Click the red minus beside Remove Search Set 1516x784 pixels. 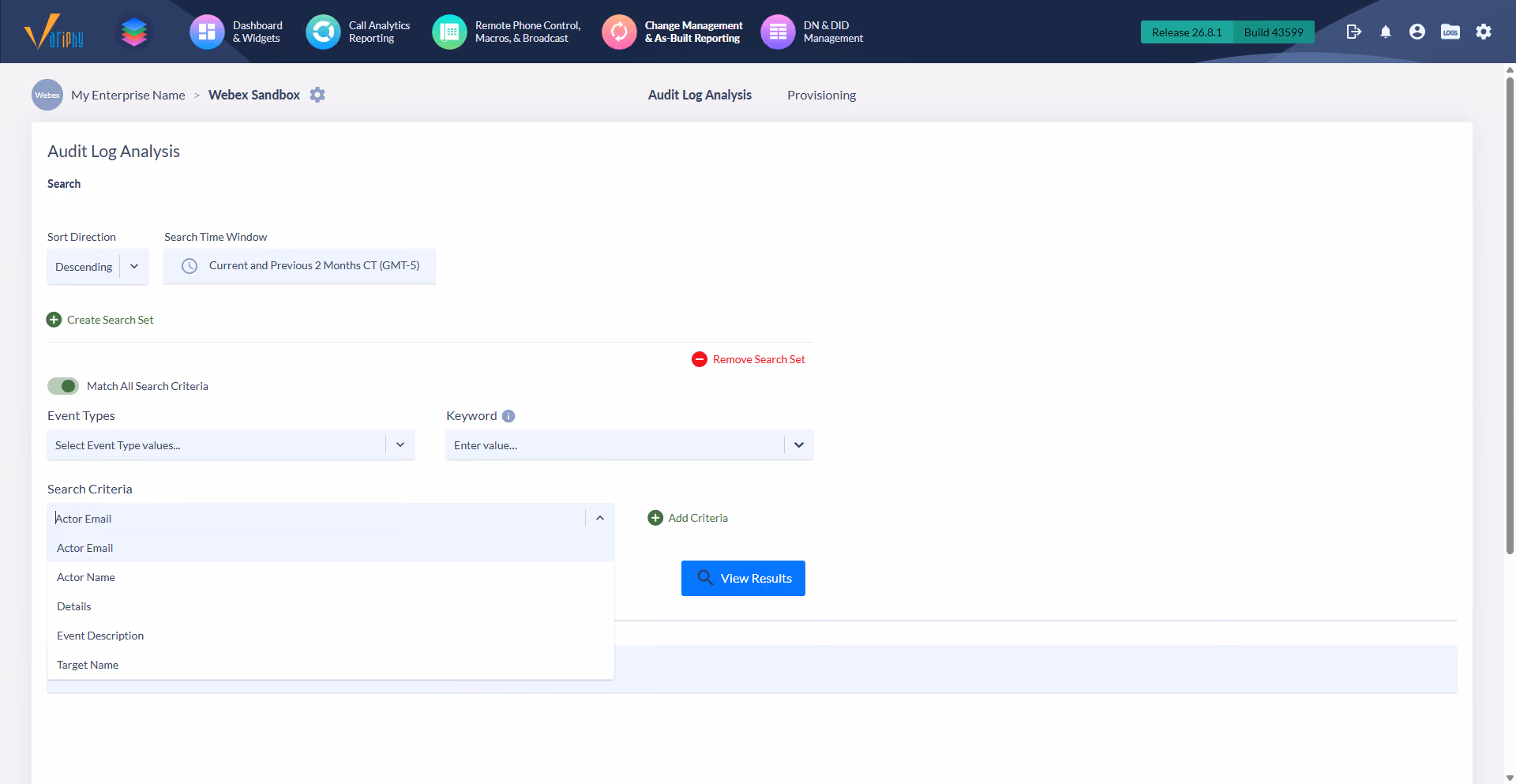[x=700, y=359]
